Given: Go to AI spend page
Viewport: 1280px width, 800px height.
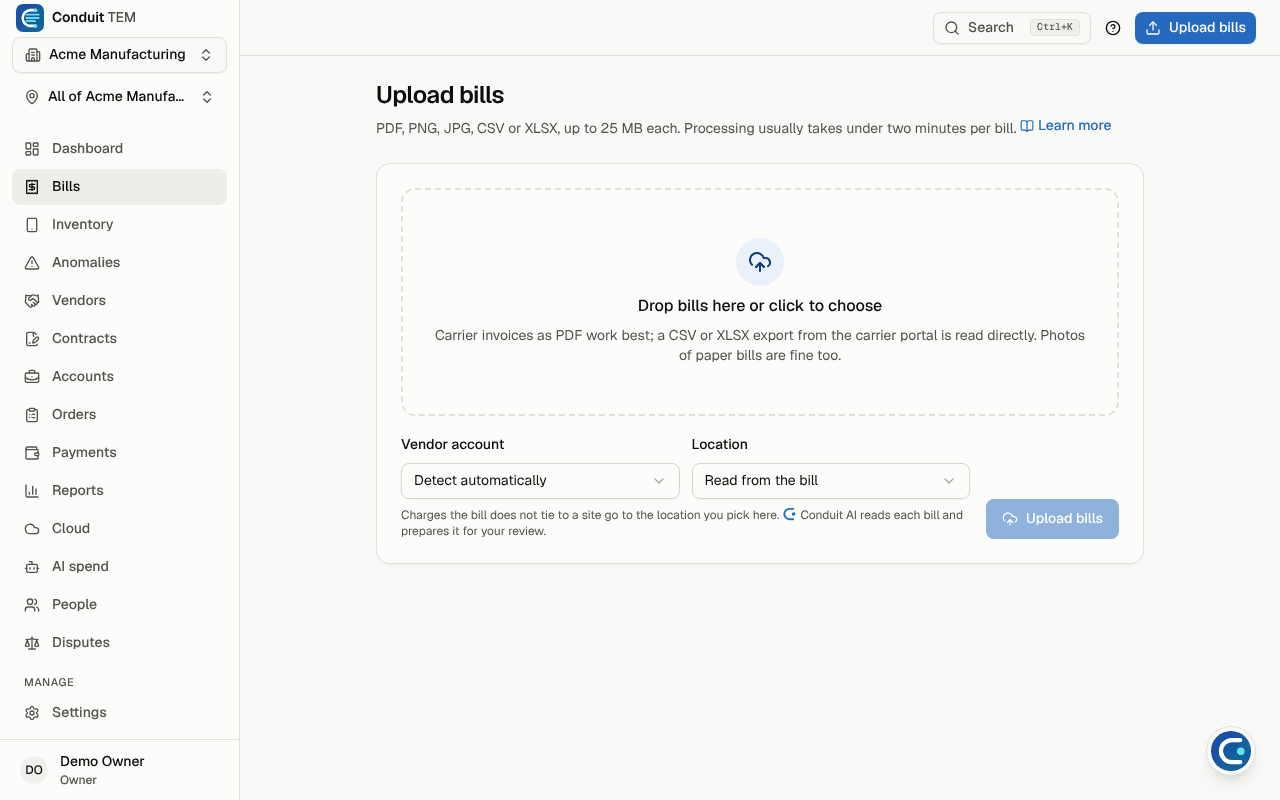Looking at the screenshot, I should pyautogui.click(x=119, y=566).
